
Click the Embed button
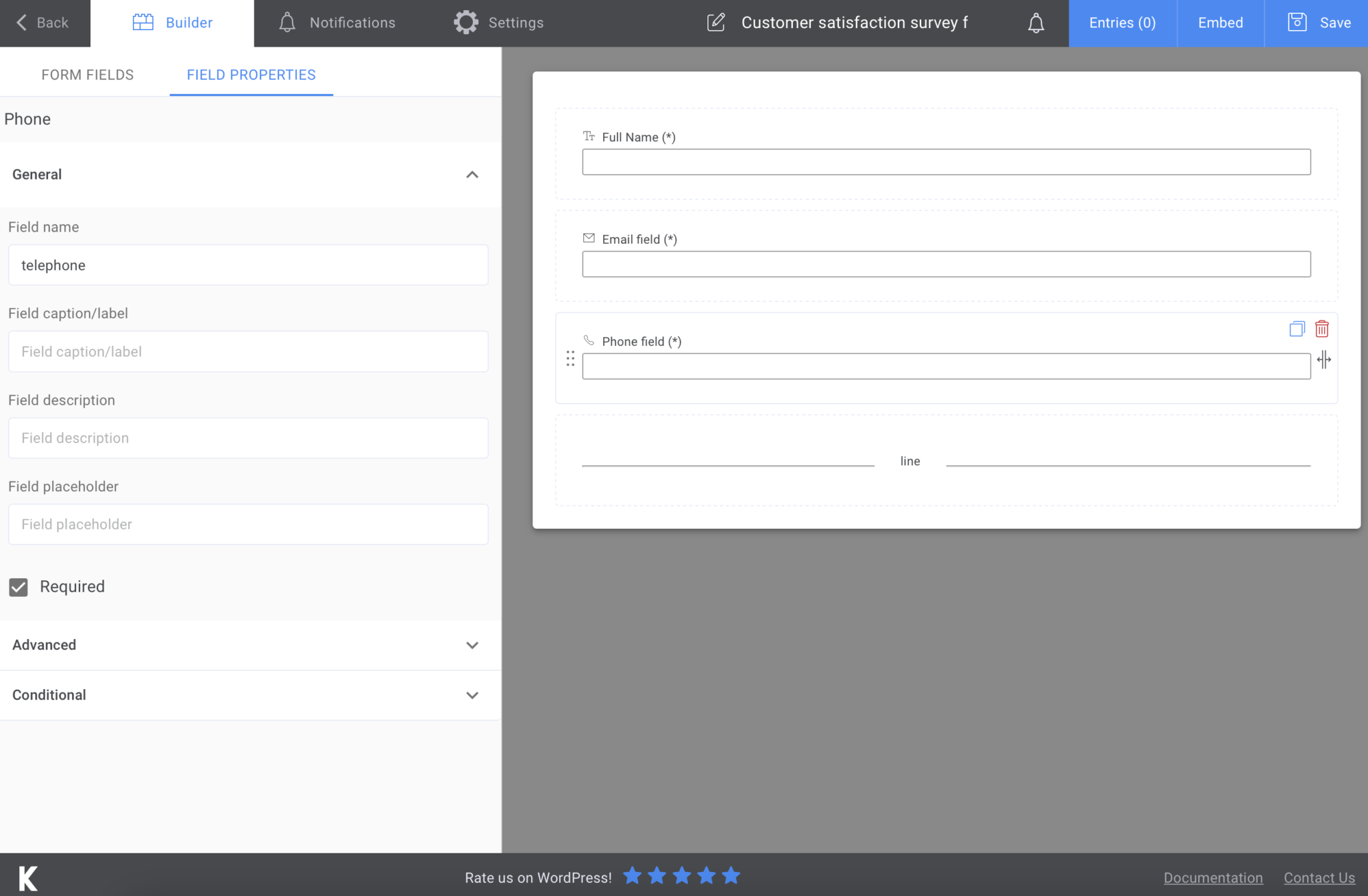point(1220,22)
